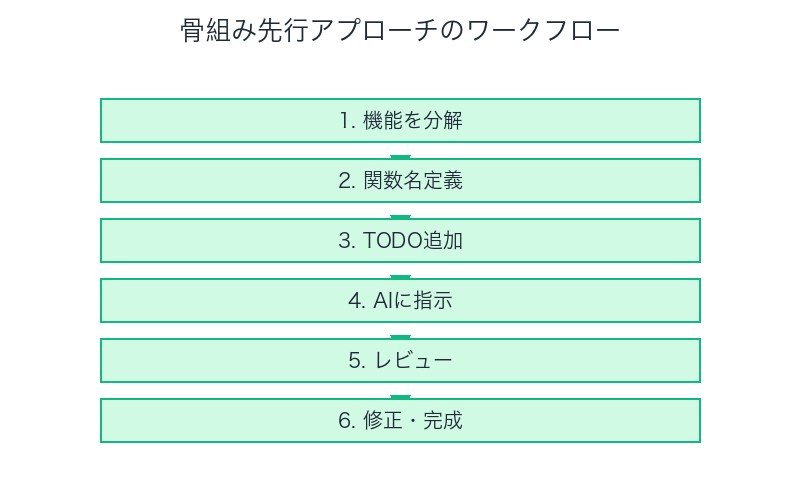Click the '3. TODO追加' step box
The height and width of the screenshot is (500, 800).
coord(400,241)
